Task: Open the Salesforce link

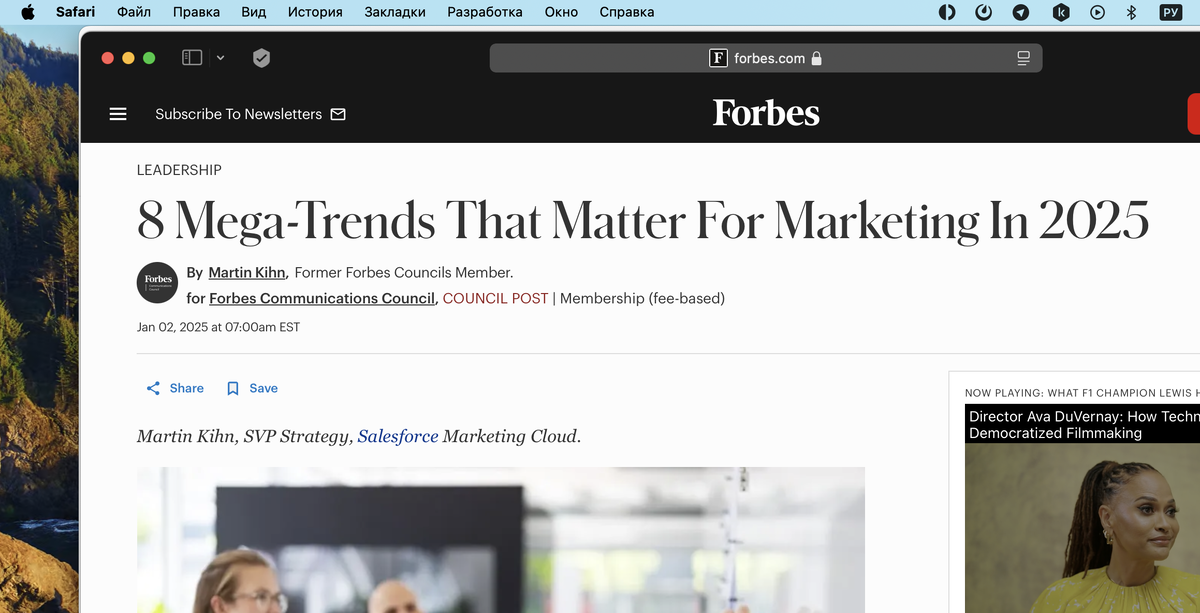Action: coord(398,436)
